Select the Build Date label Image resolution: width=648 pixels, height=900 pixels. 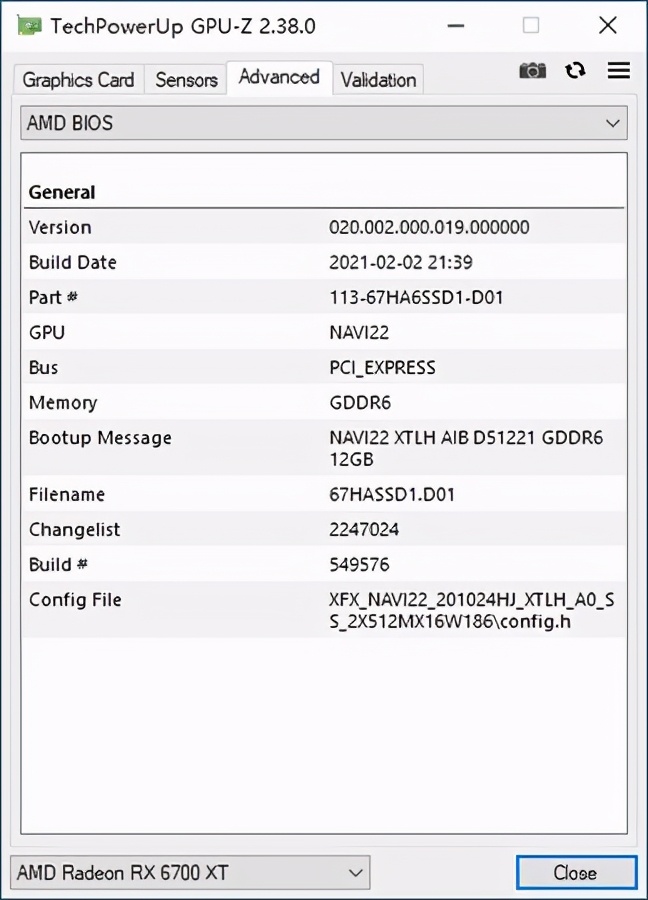[73, 262]
